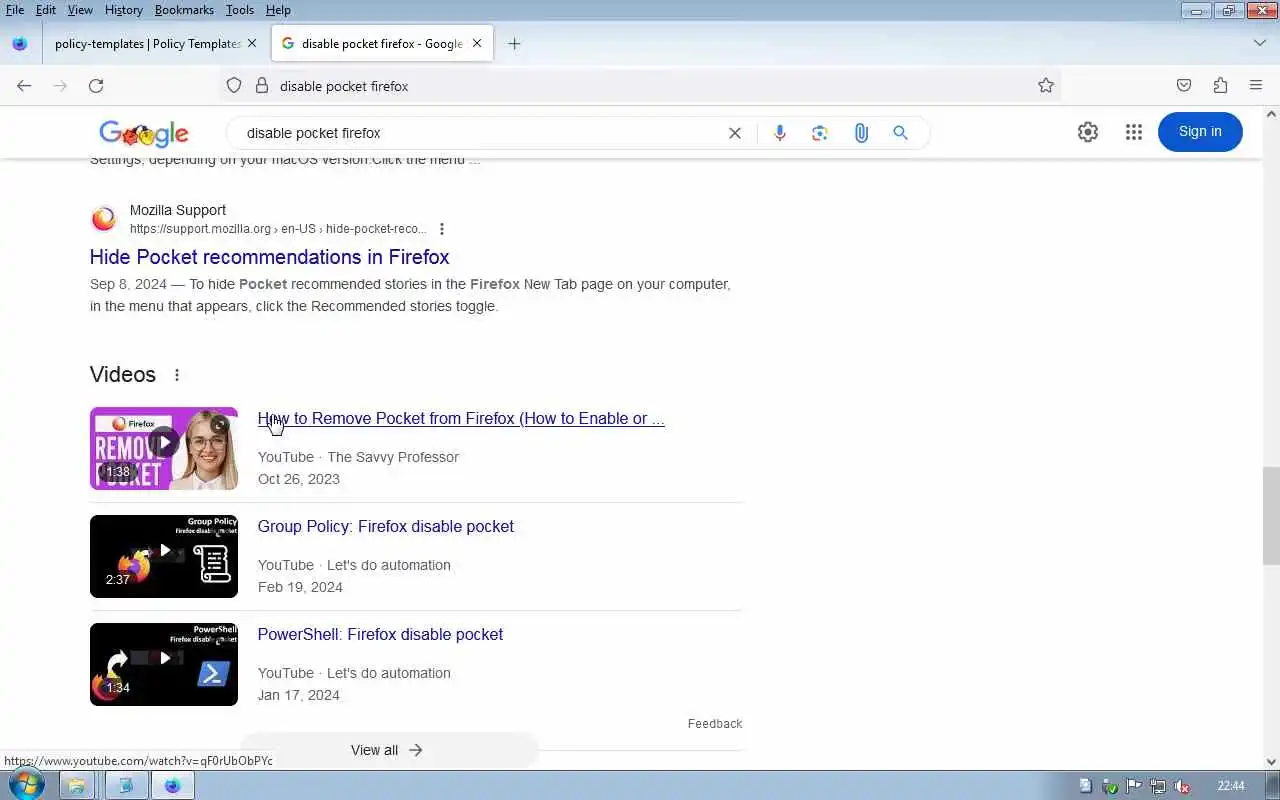Close the policy-templates tab

[x=252, y=44]
